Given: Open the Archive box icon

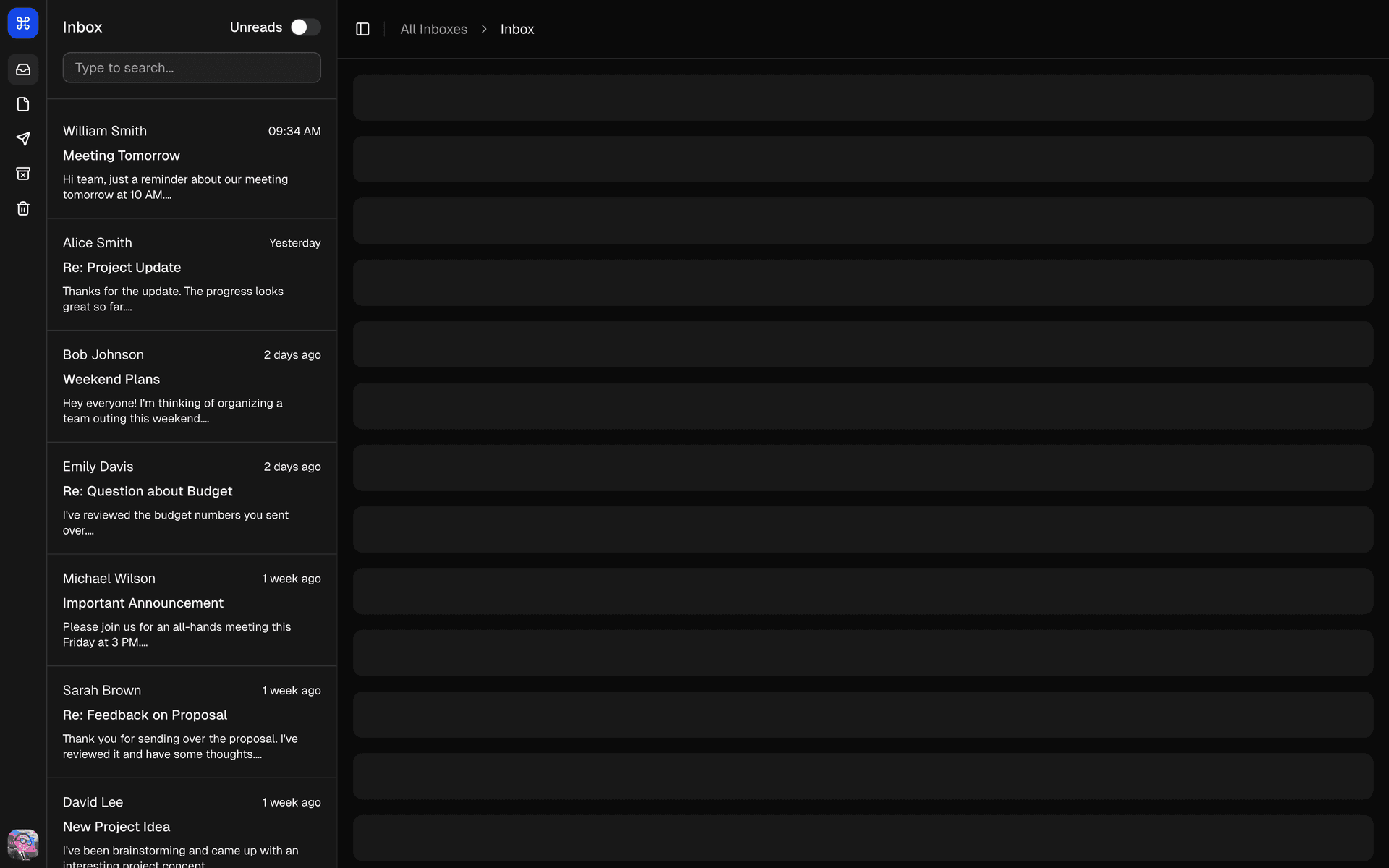Looking at the screenshot, I should (x=23, y=174).
